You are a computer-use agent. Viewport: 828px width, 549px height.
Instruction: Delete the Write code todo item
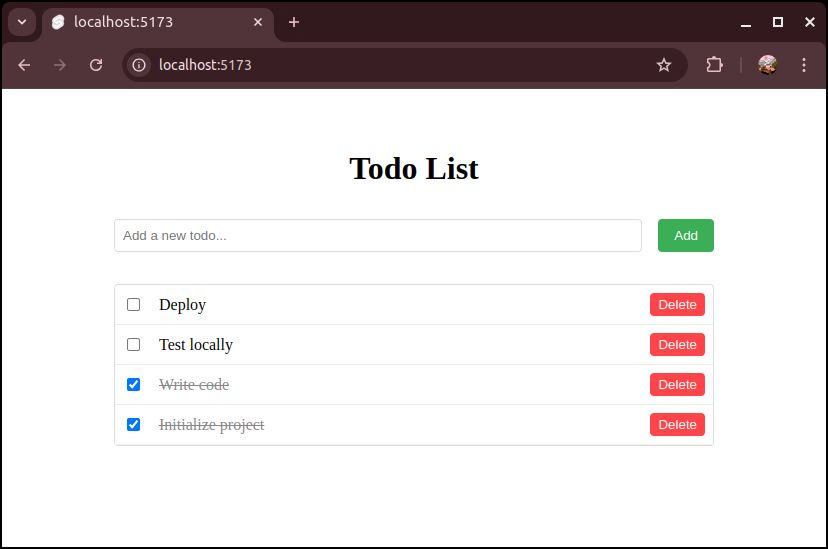point(677,385)
